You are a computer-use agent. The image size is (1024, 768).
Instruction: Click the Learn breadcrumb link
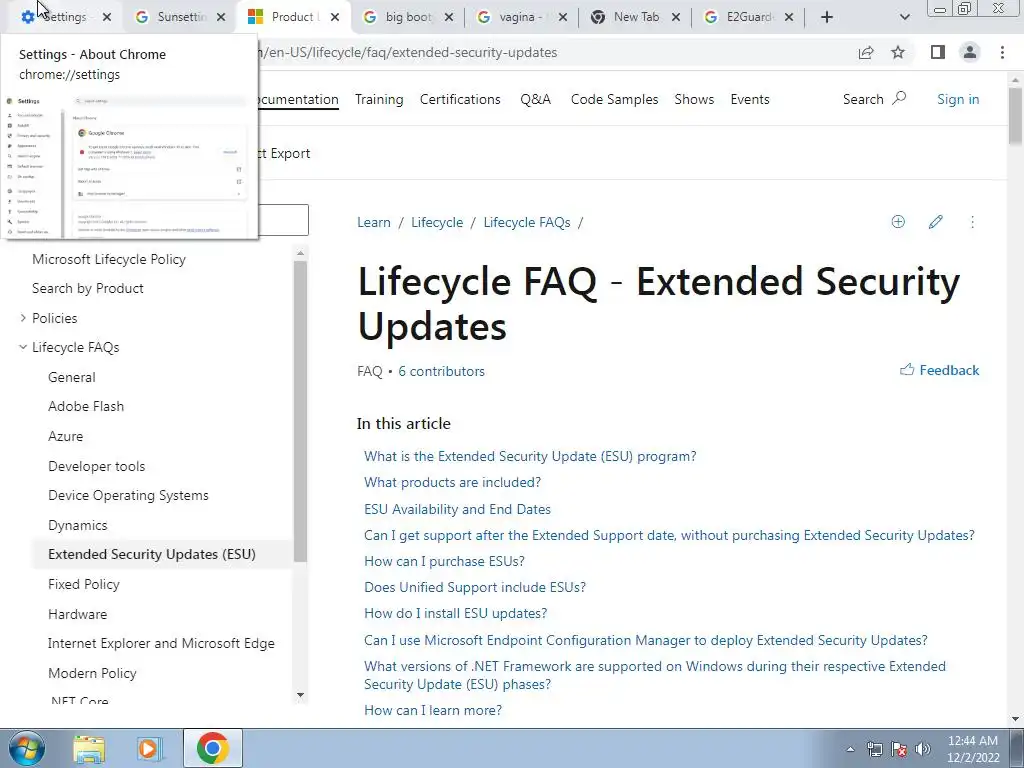[x=374, y=222]
